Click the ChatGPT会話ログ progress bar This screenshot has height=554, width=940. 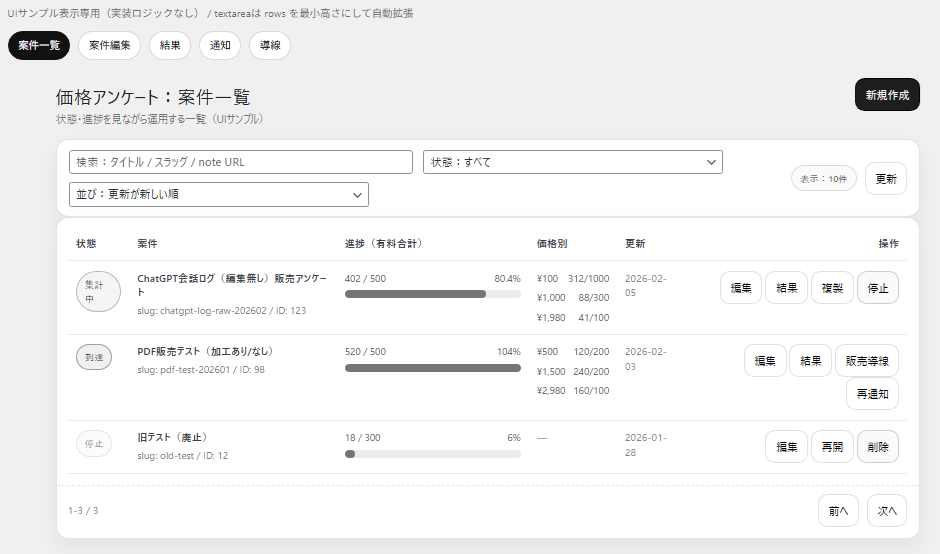click(x=432, y=295)
